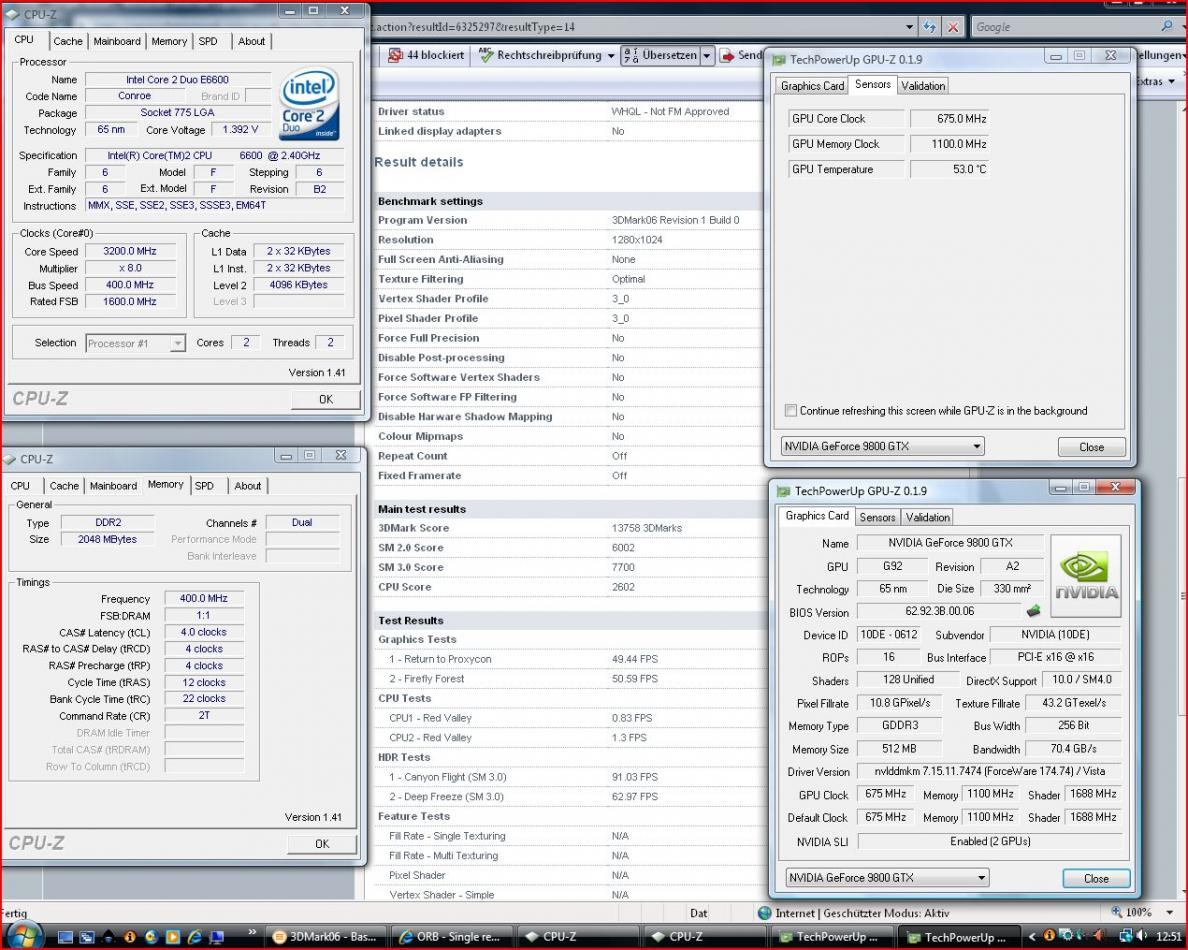Click the Switch between windows quick launch icon

(x=86, y=937)
